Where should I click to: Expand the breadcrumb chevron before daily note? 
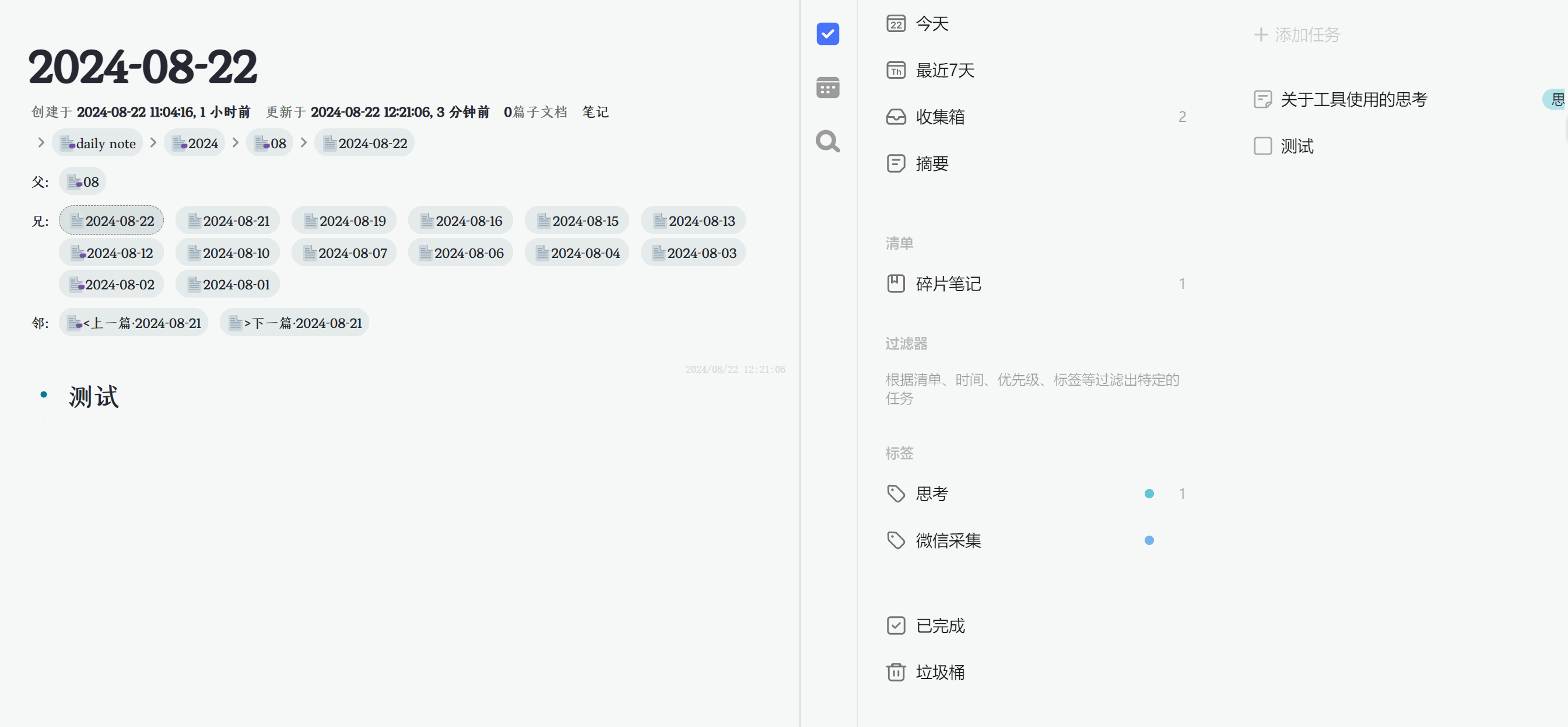(41, 142)
